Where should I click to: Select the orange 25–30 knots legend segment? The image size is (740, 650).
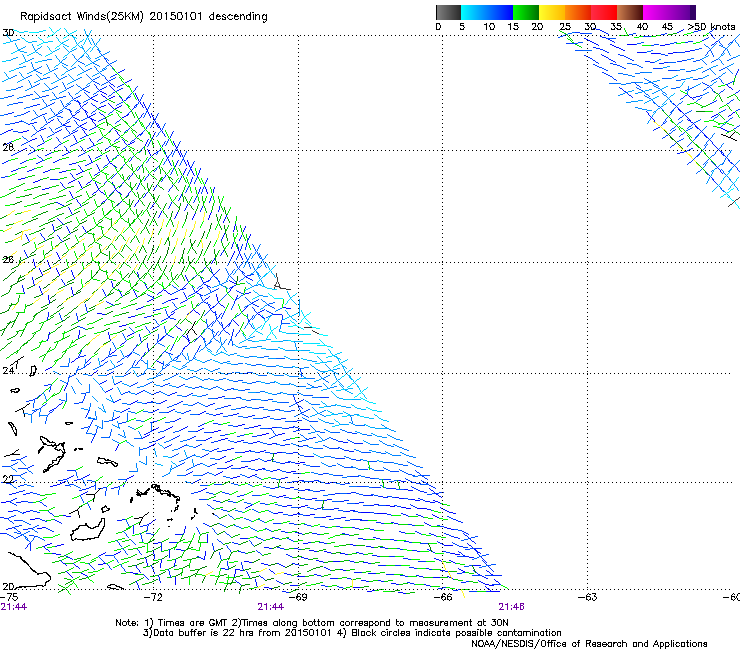(578, 12)
